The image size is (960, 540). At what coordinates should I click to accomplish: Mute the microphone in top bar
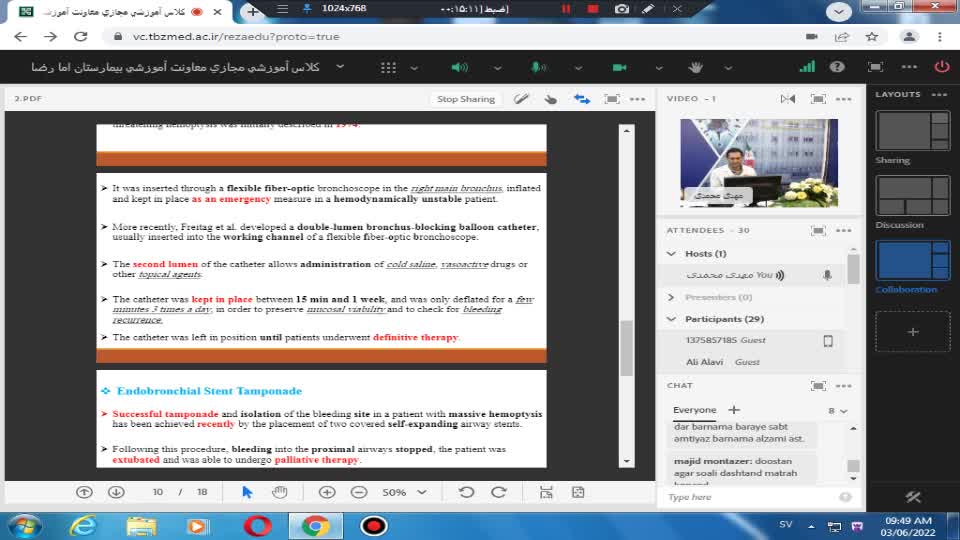538,67
